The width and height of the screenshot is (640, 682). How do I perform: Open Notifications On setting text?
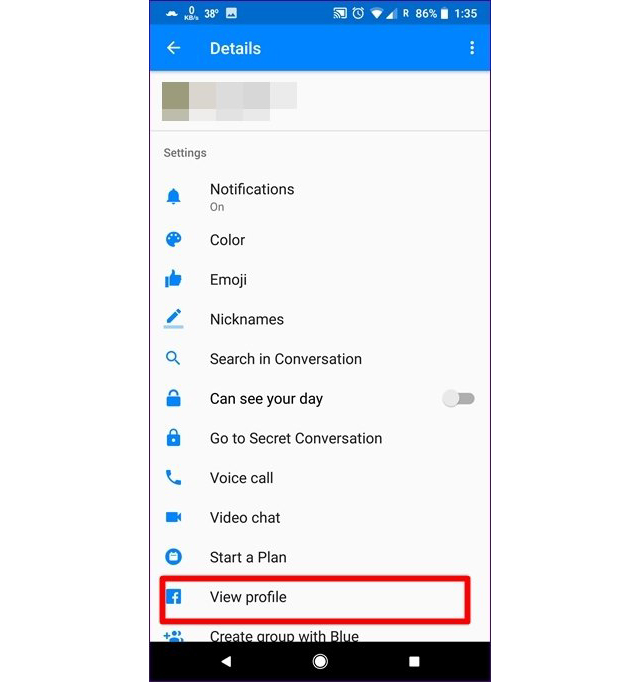coord(252,197)
